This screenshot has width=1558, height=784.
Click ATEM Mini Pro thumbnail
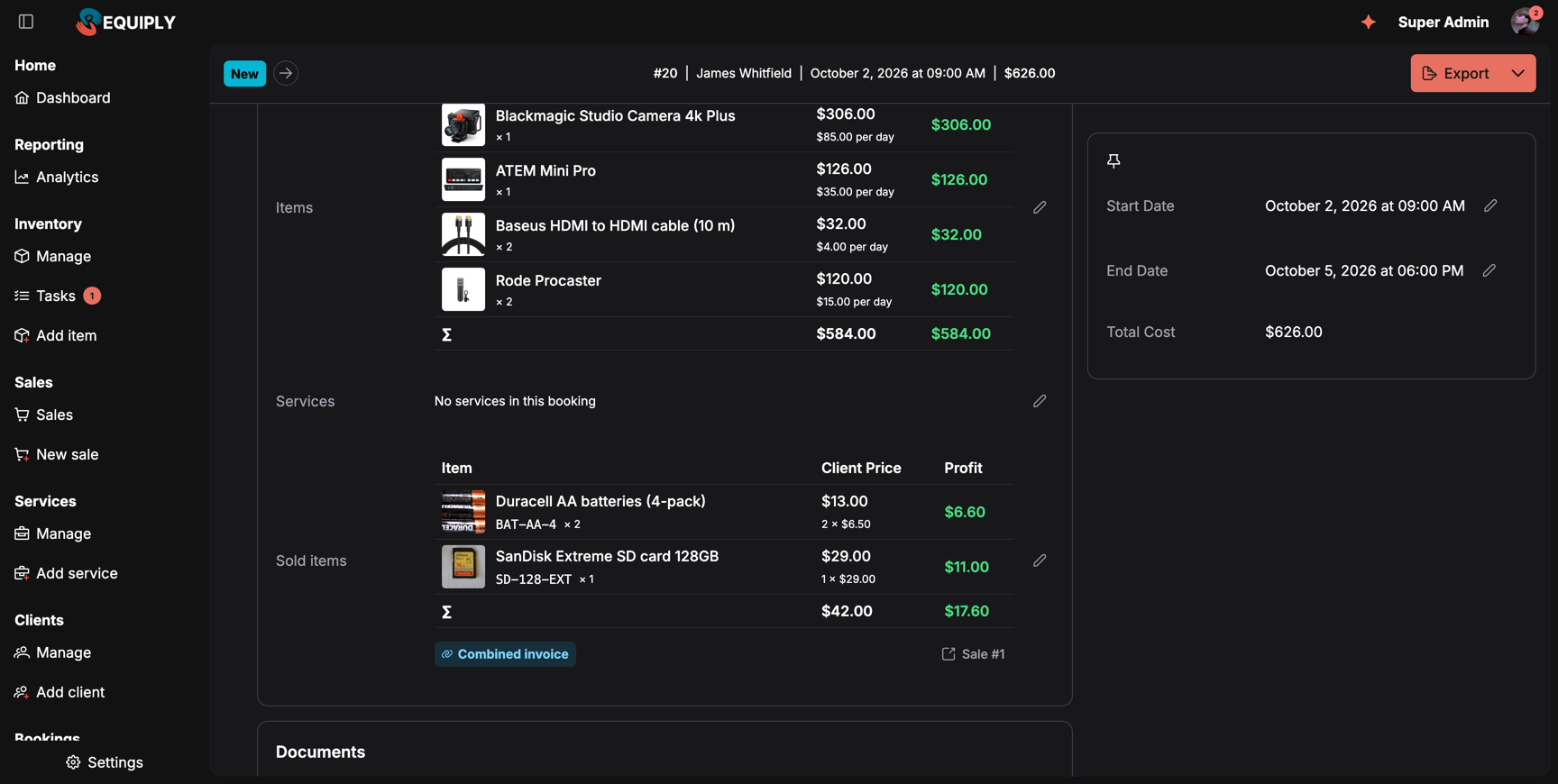463,179
